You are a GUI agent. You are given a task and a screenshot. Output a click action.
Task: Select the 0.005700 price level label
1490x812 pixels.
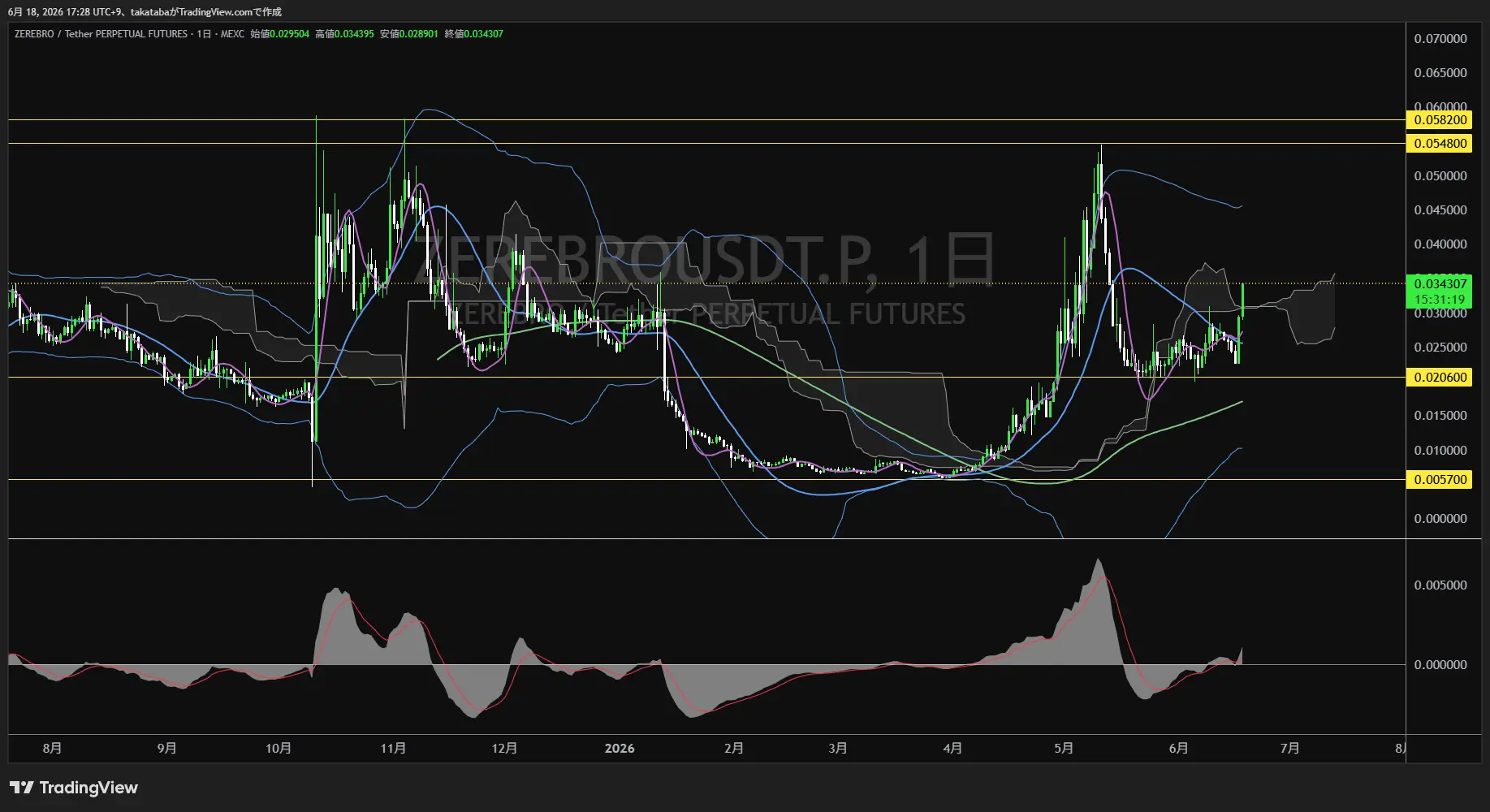1440,480
